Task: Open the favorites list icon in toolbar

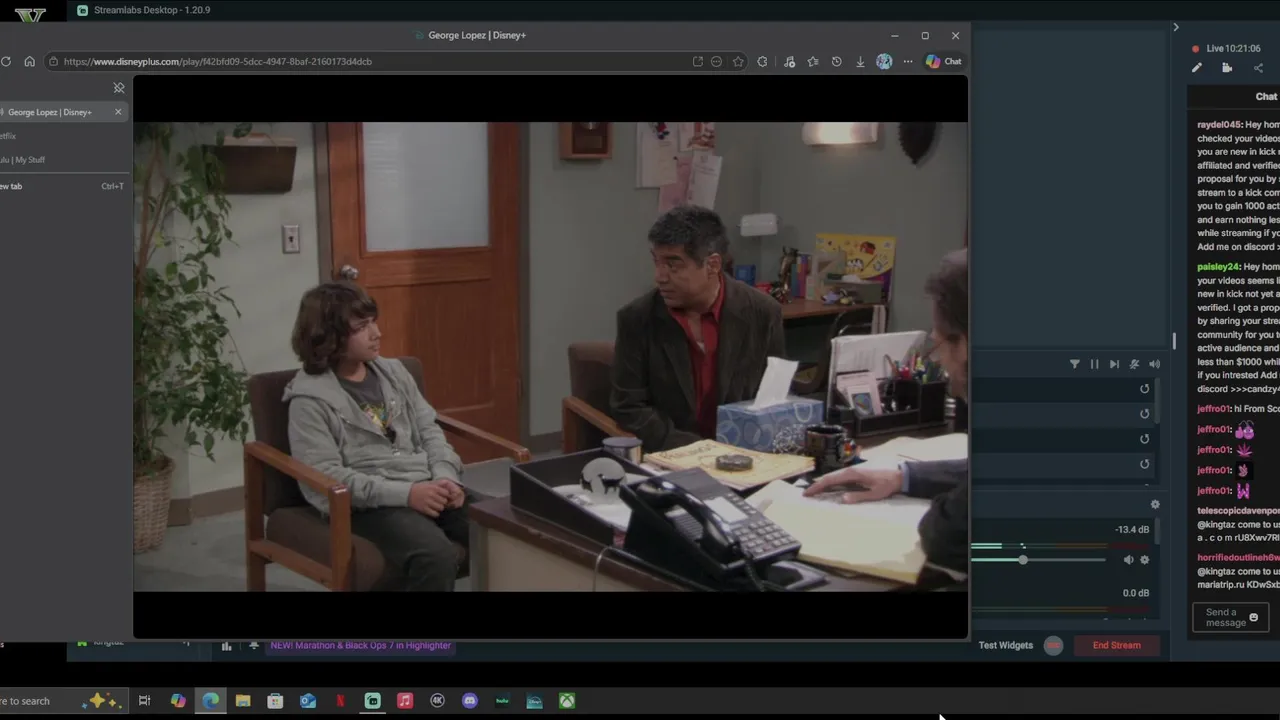Action: pos(812,61)
